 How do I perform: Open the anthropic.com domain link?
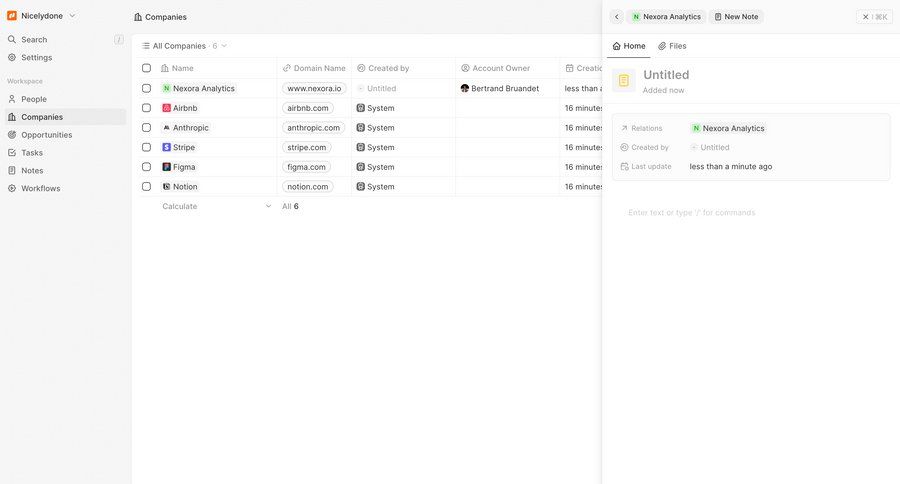tap(313, 127)
